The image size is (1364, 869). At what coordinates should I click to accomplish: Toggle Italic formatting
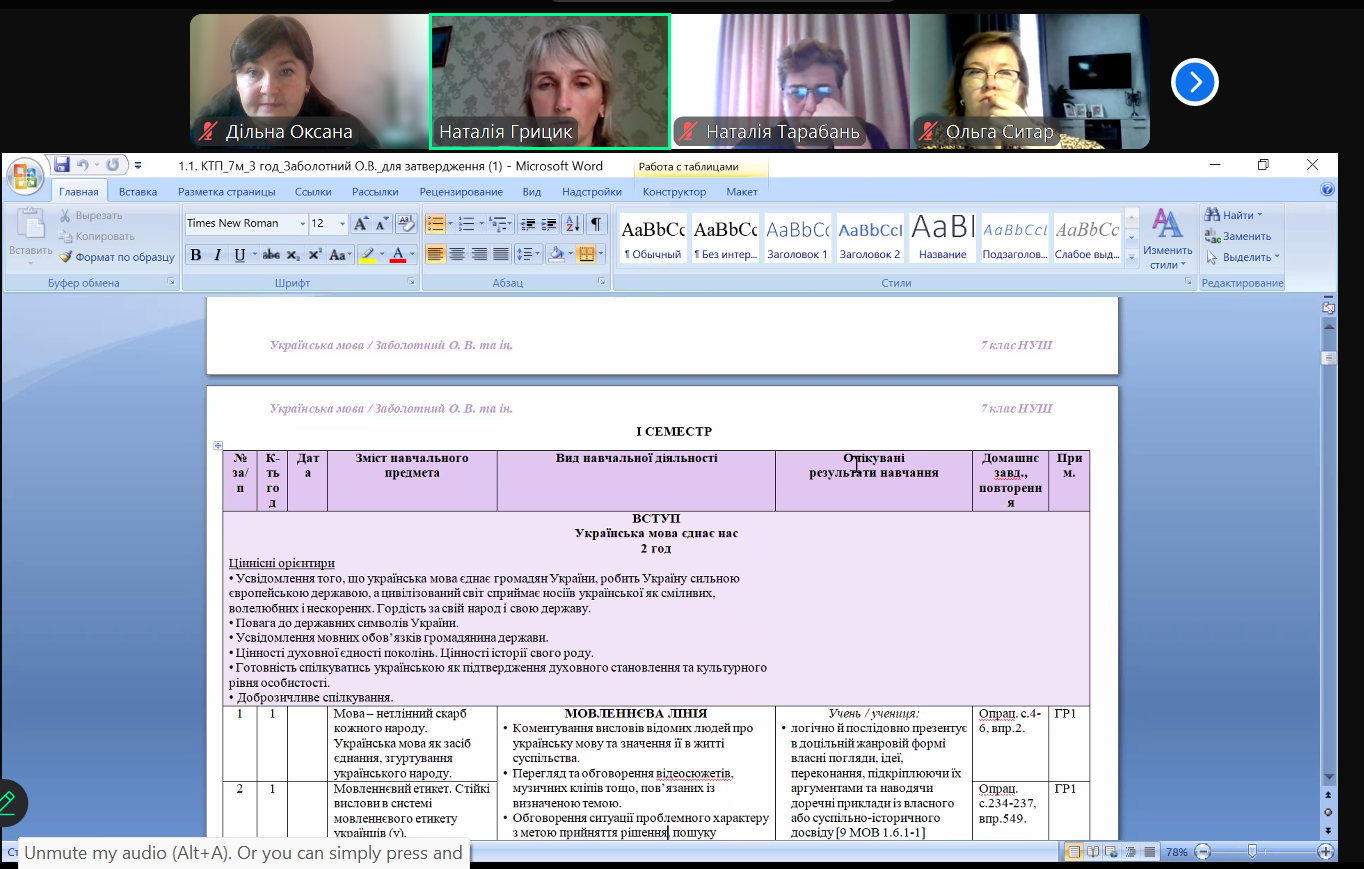pos(217,255)
